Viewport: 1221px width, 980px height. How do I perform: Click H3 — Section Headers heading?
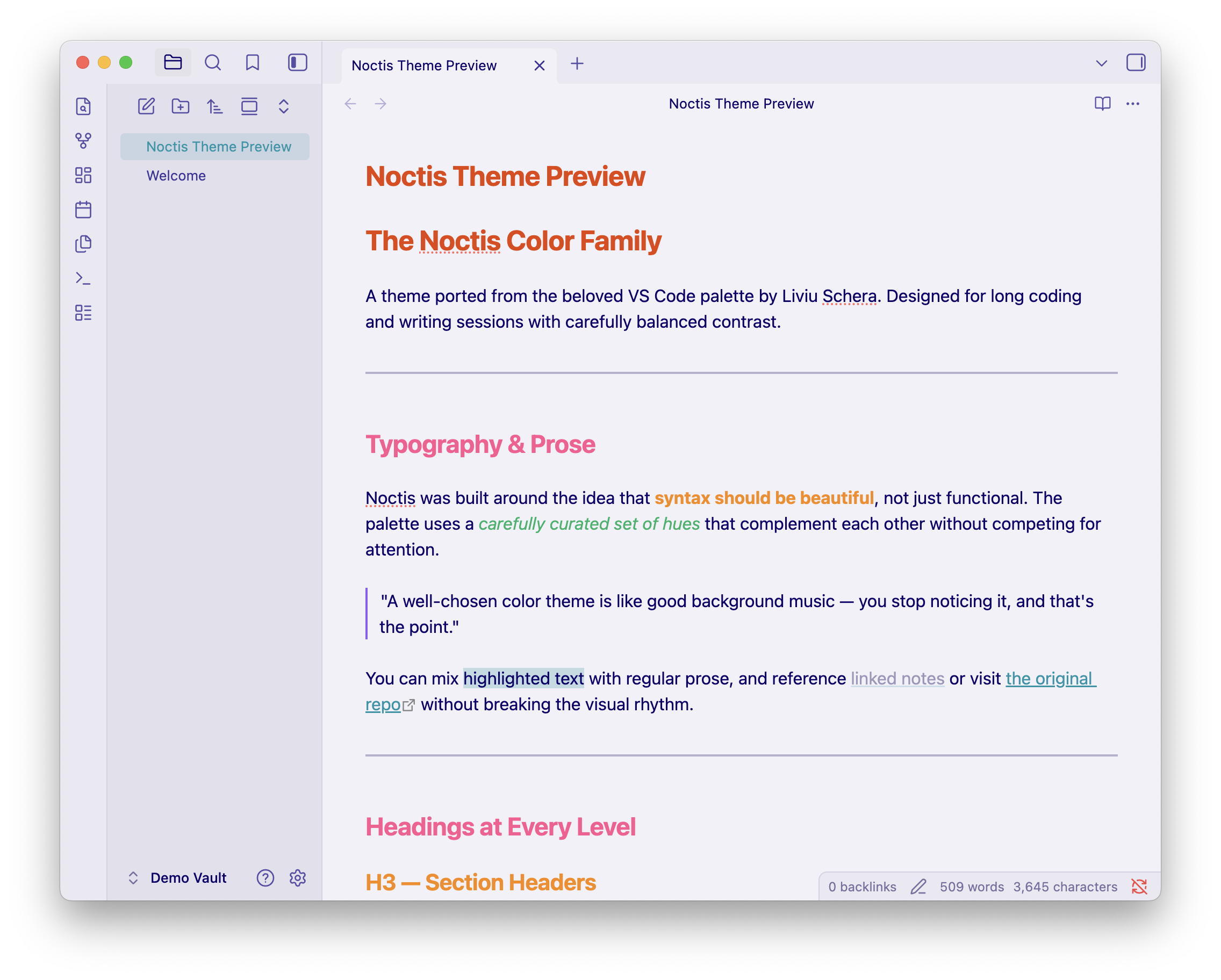[x=480, y=882]
